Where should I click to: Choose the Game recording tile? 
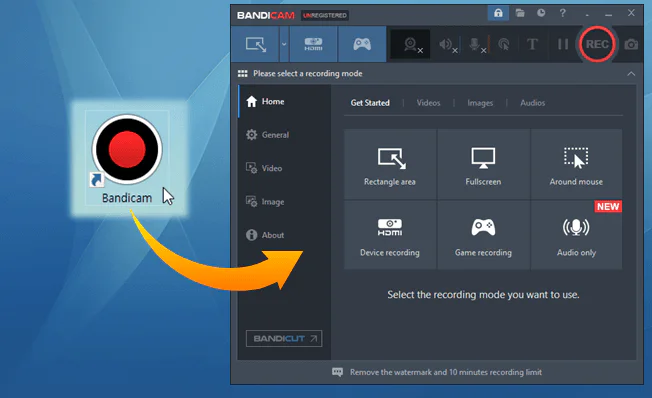483,235
